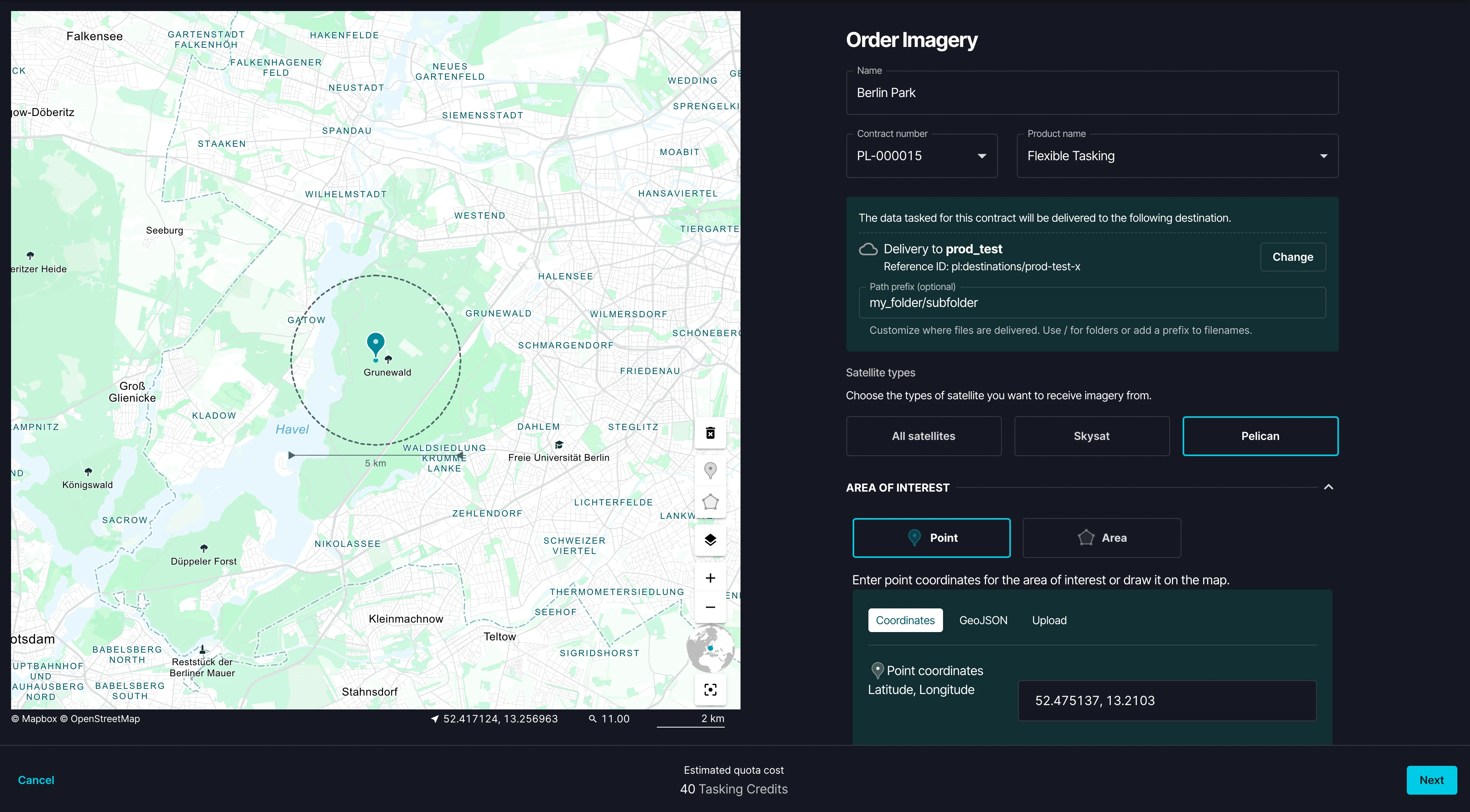The image size is (1470, 812).
Task: Click the 2 km map scale bar
Action: 690,720
